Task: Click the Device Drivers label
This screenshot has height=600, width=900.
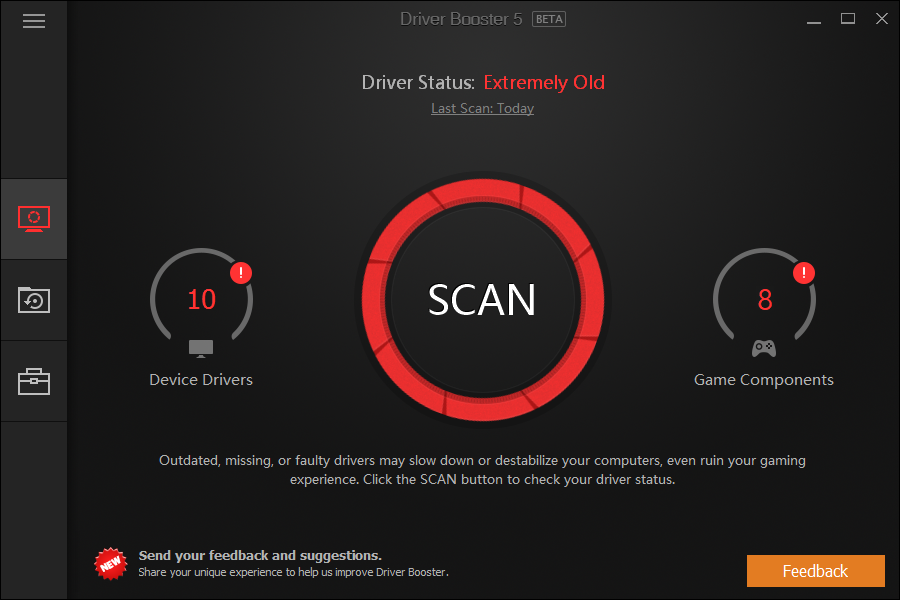Action: pyautogui.click(x=201, y=380)
